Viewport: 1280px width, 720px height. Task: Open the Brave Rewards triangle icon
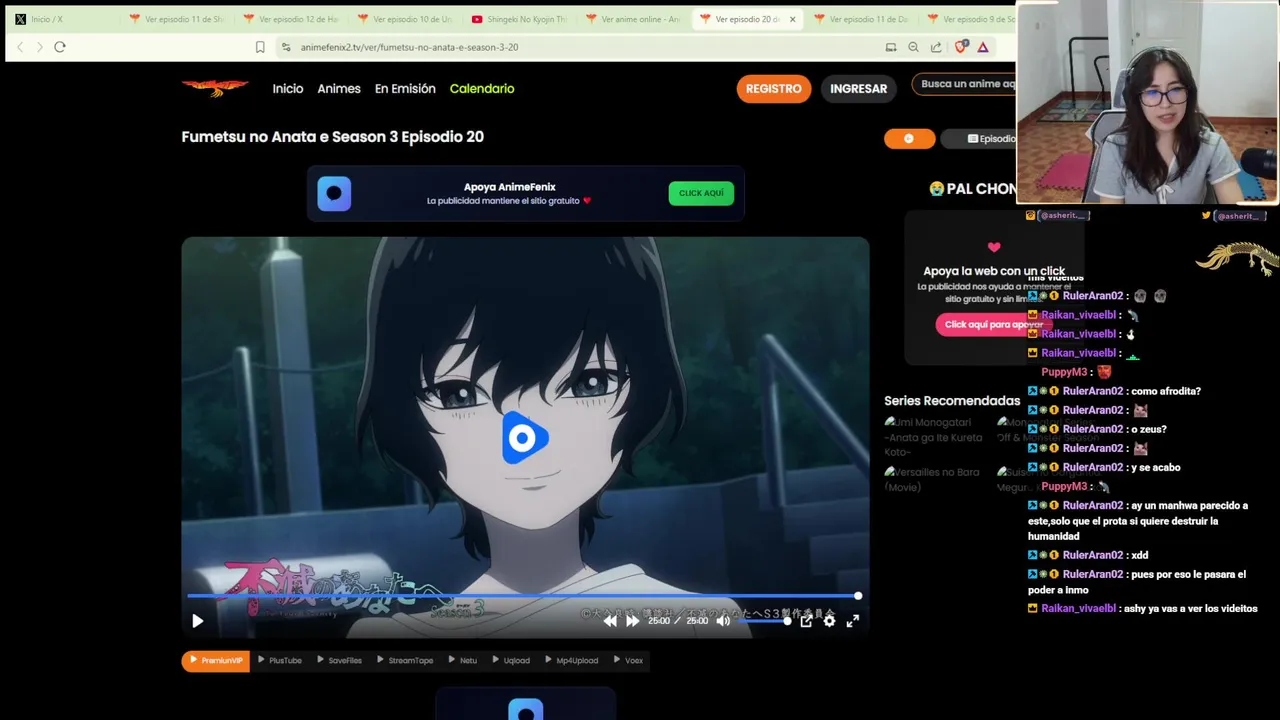[983, 47]
